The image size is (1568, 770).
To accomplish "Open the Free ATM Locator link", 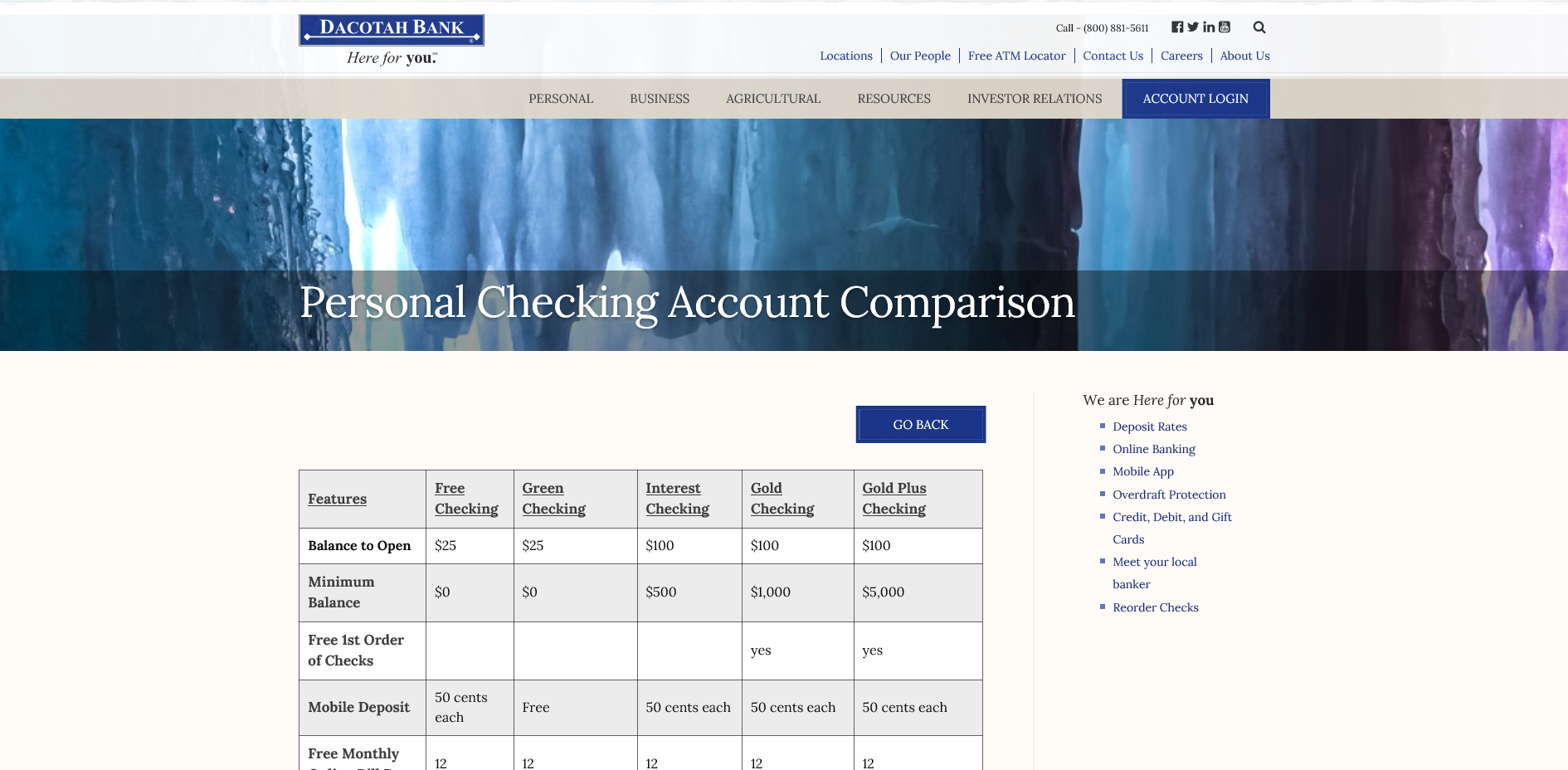I will tap(1016, 56).
